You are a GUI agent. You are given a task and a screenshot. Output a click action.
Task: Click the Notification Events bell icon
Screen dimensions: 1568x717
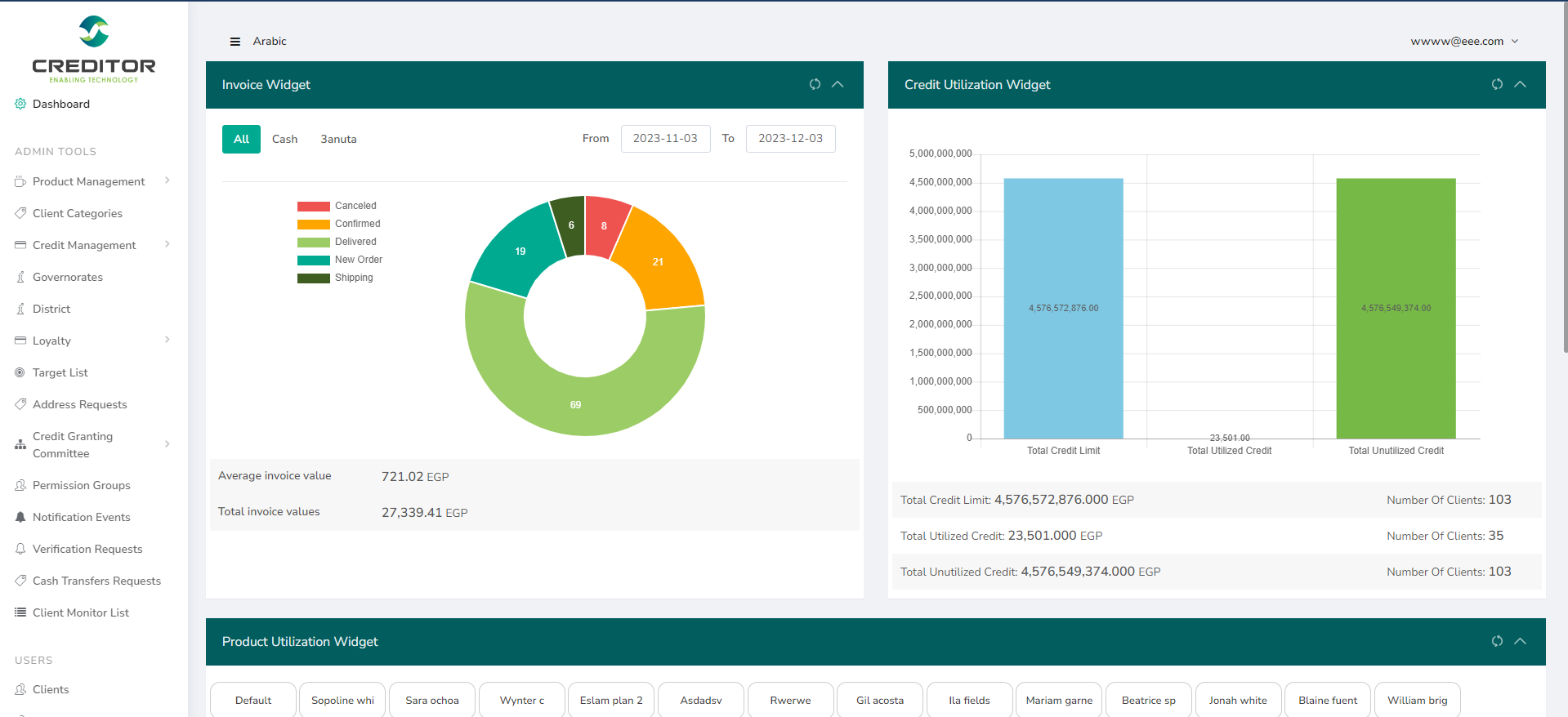20,517
